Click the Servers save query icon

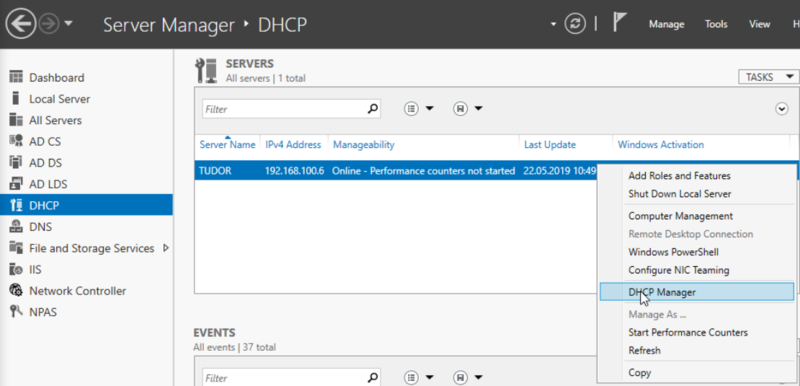pos(460,109)
